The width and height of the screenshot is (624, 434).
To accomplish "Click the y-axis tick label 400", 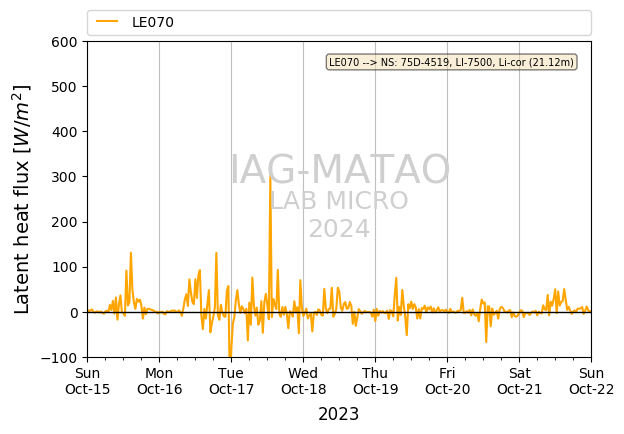I will [x=64, y=132].
